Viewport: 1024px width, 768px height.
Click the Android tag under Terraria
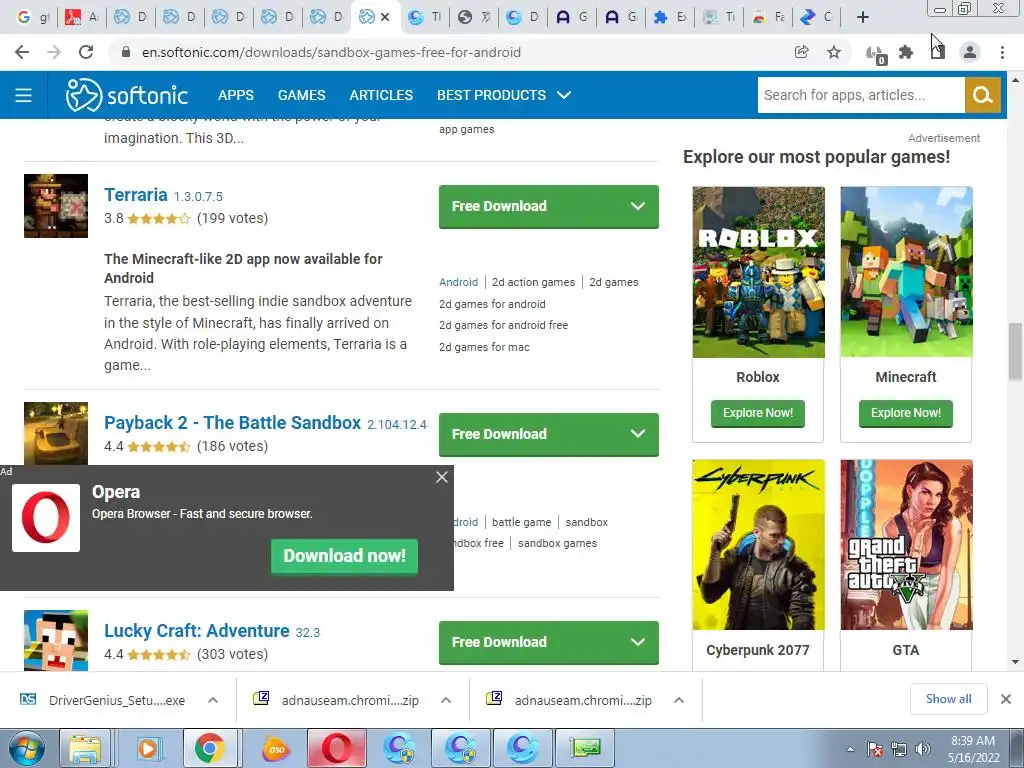[458, 282]
